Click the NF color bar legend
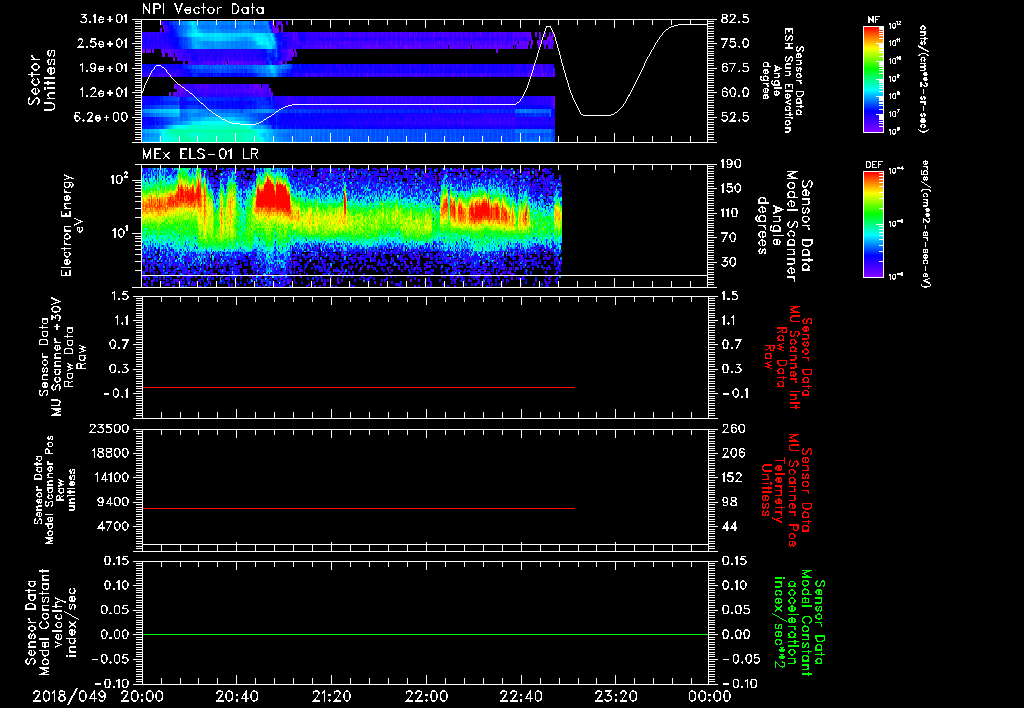Screen dimensions: 1024x708 coord(873,78)
